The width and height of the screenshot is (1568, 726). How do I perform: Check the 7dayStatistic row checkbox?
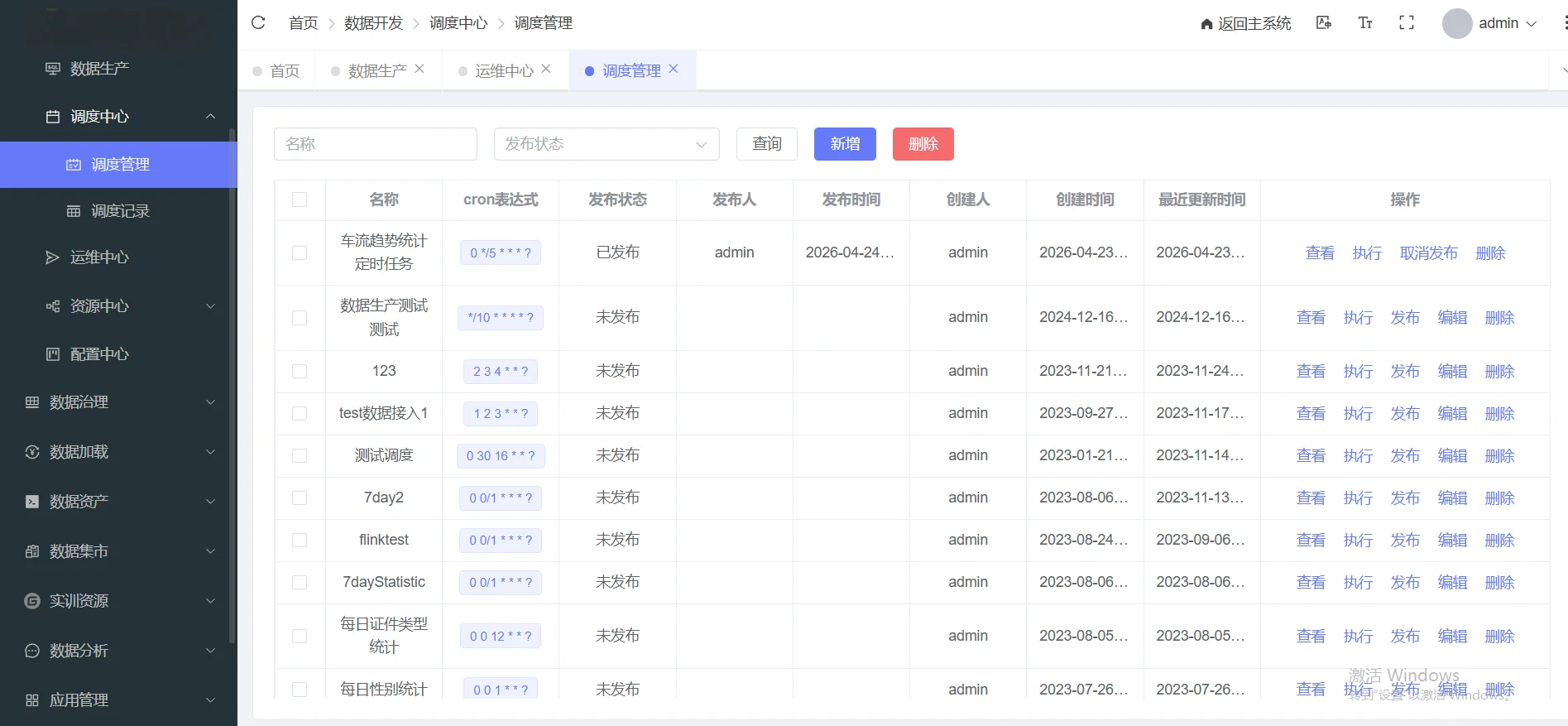pos(300,583)
